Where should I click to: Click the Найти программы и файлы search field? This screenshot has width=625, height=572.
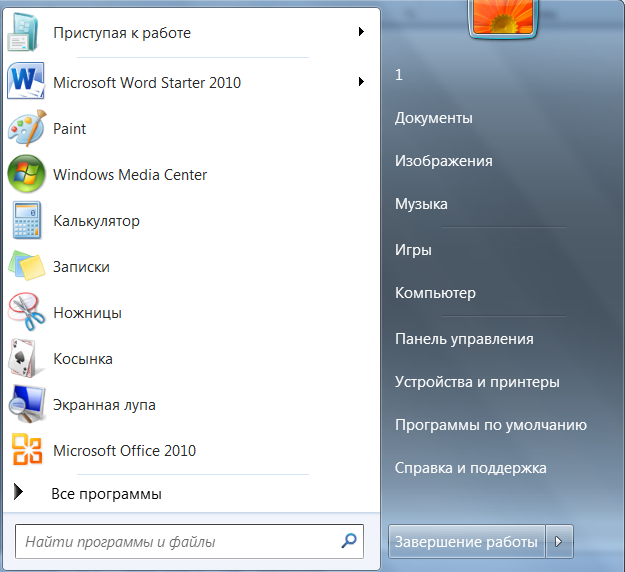[x=189, y=541]
